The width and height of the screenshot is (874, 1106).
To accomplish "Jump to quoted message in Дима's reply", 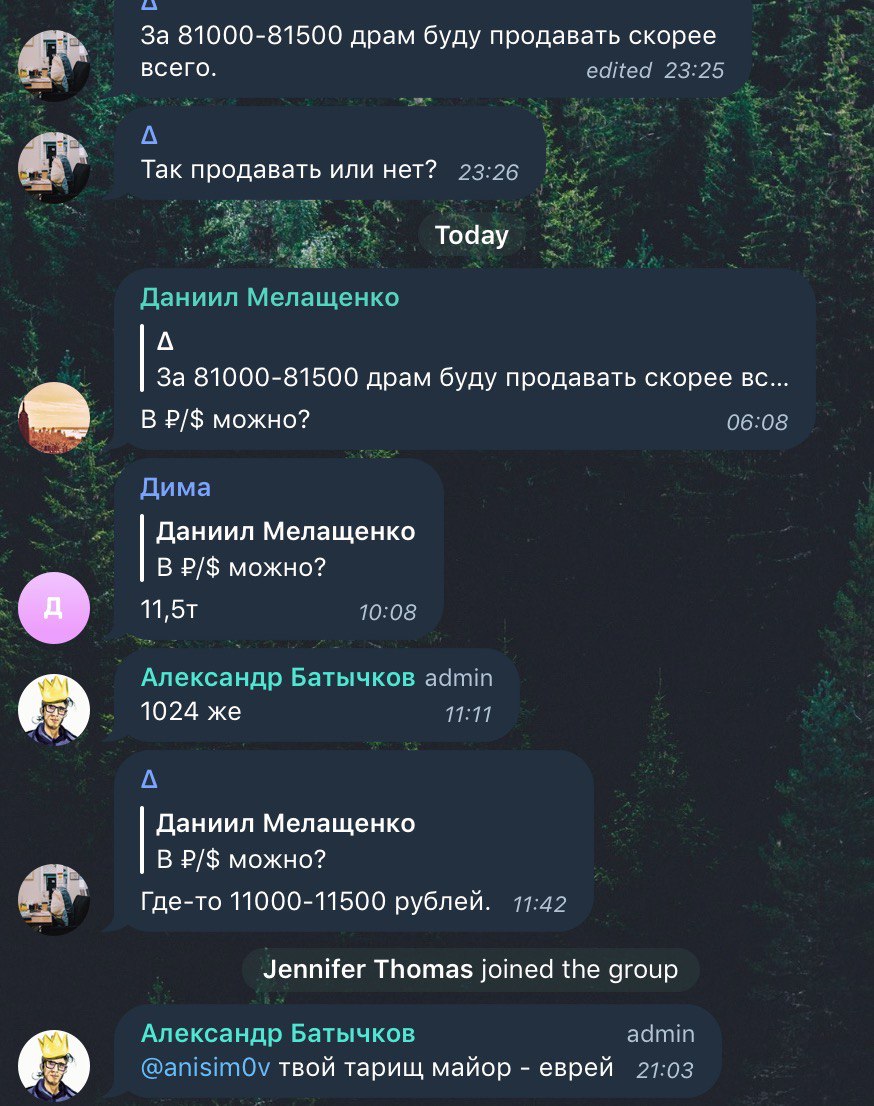I will point(279,549).
